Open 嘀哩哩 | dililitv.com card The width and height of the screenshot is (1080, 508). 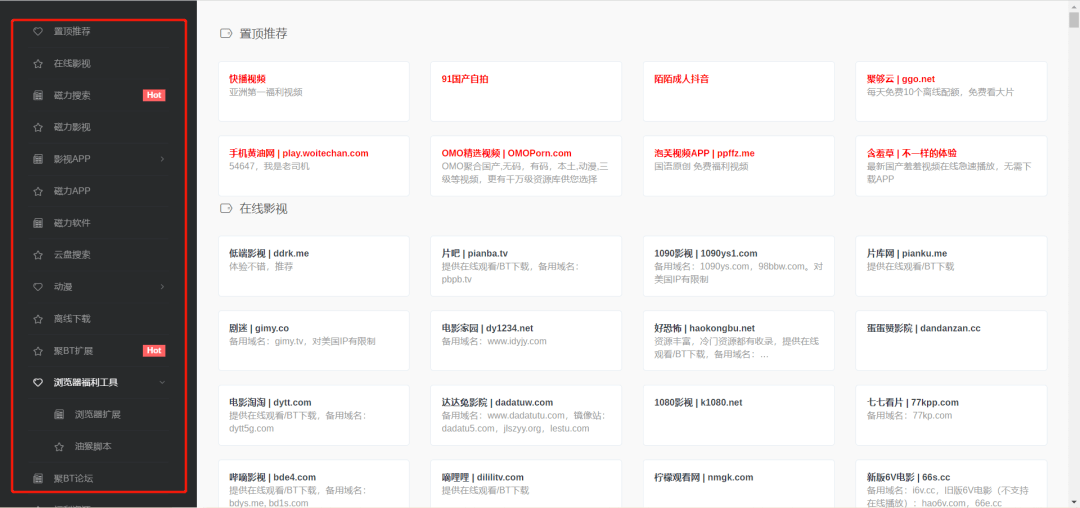click(x=526, y=484)
